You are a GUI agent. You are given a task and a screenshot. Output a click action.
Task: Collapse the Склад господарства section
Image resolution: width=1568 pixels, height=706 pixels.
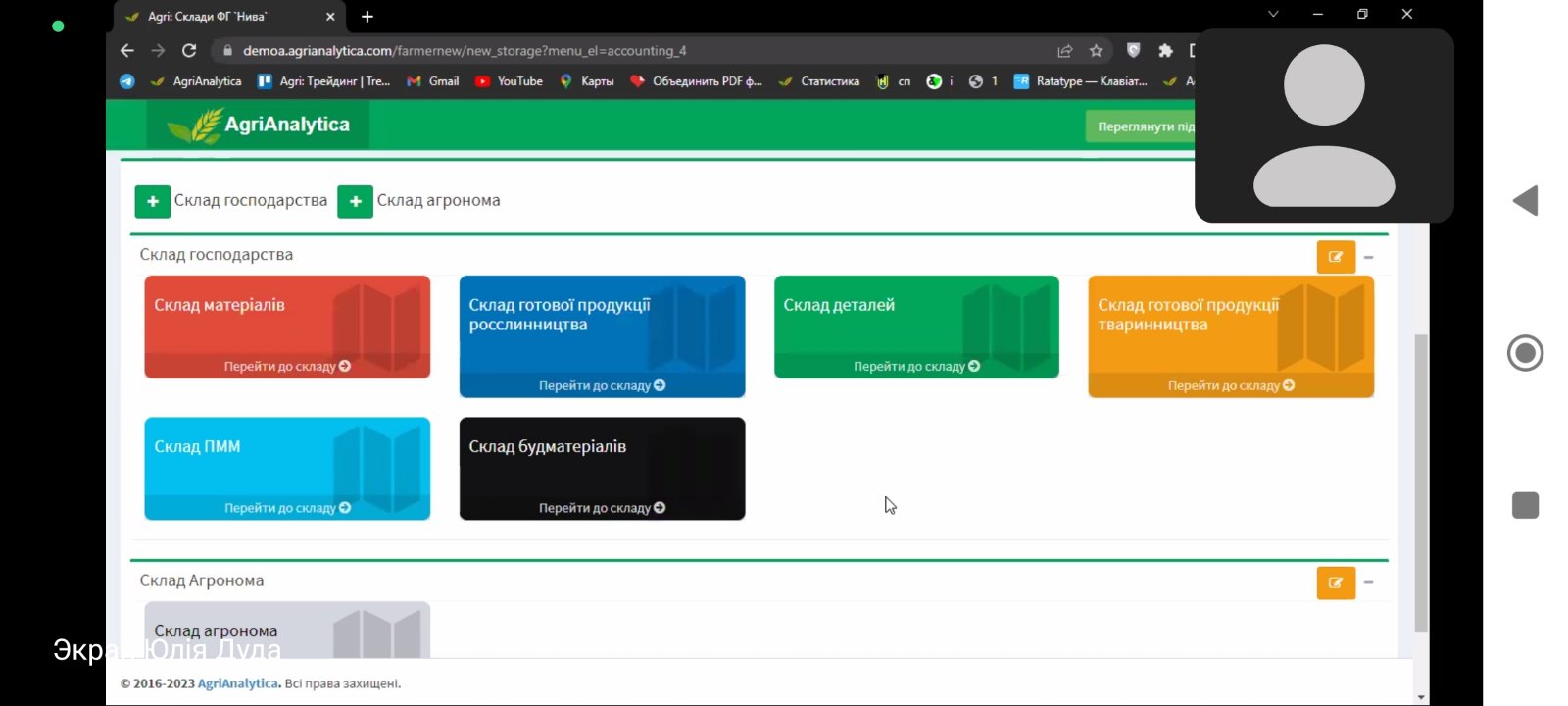[x=1369, y=257]
